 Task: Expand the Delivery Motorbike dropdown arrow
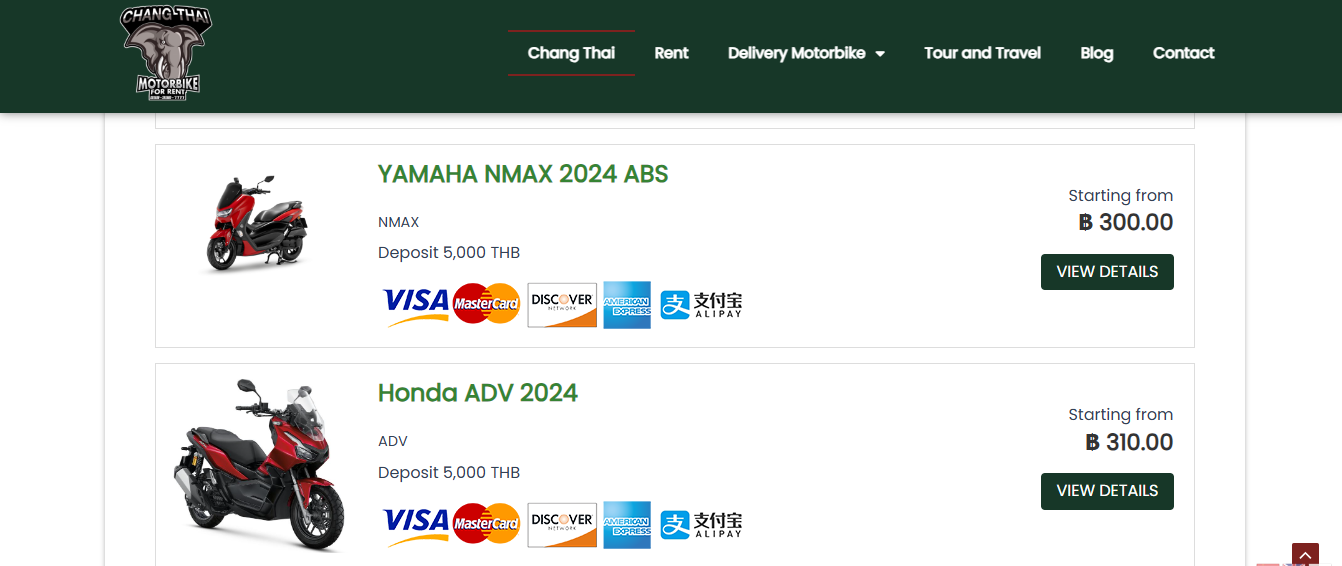coord(880,54)
